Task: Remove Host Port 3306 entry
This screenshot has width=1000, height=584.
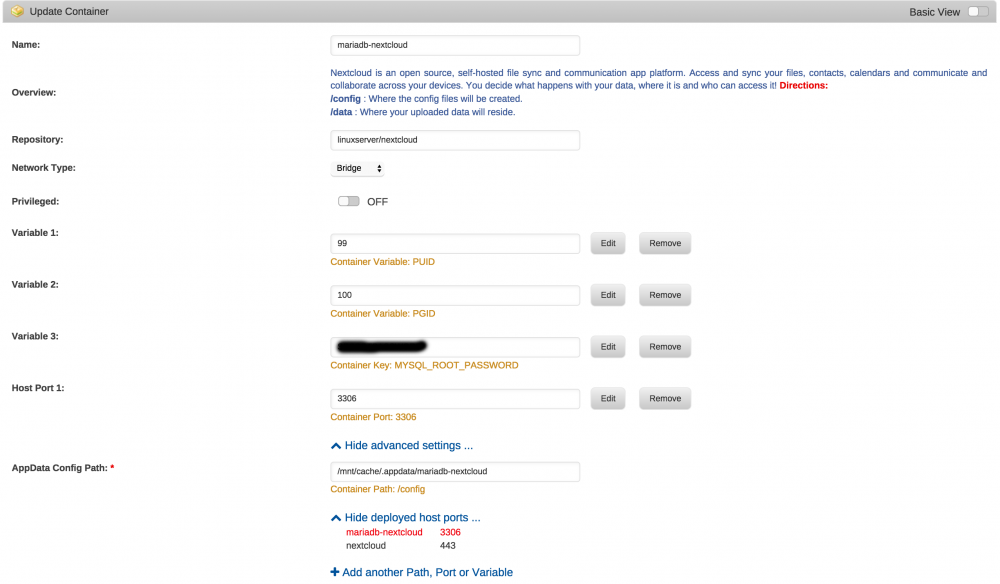Action: tap(665, 398)
